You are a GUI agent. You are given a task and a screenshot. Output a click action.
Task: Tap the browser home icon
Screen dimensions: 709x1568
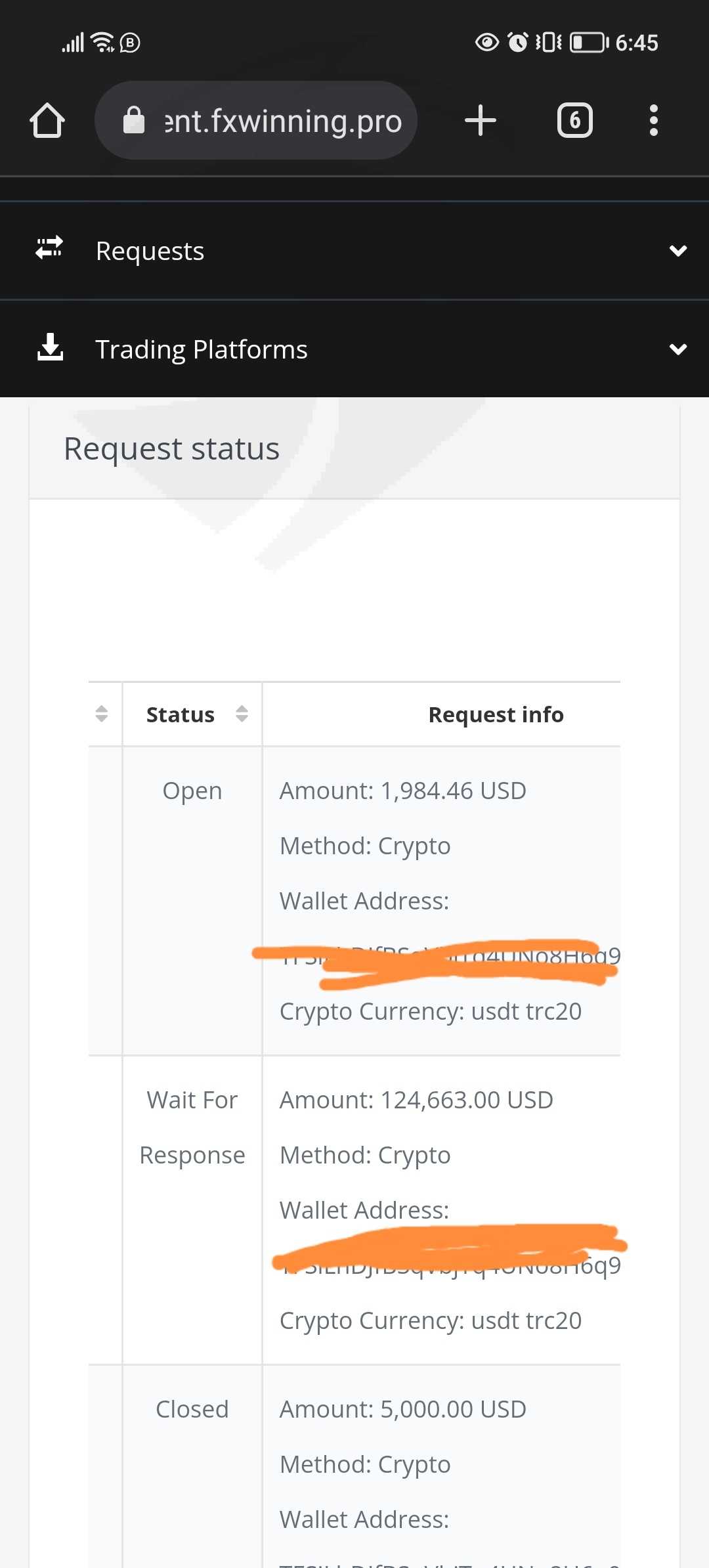47,121
